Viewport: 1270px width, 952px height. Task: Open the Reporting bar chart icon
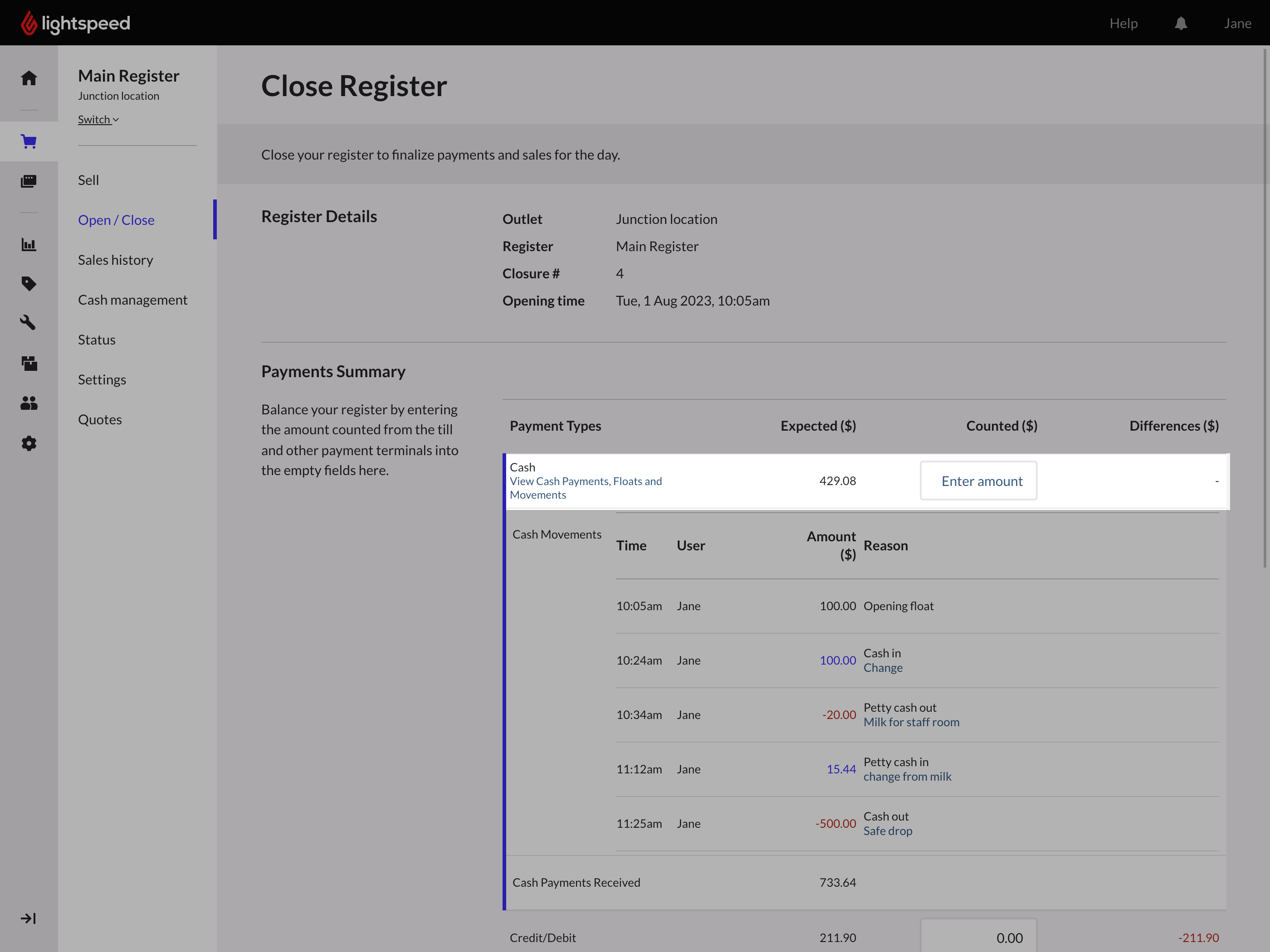pos(29,244)
